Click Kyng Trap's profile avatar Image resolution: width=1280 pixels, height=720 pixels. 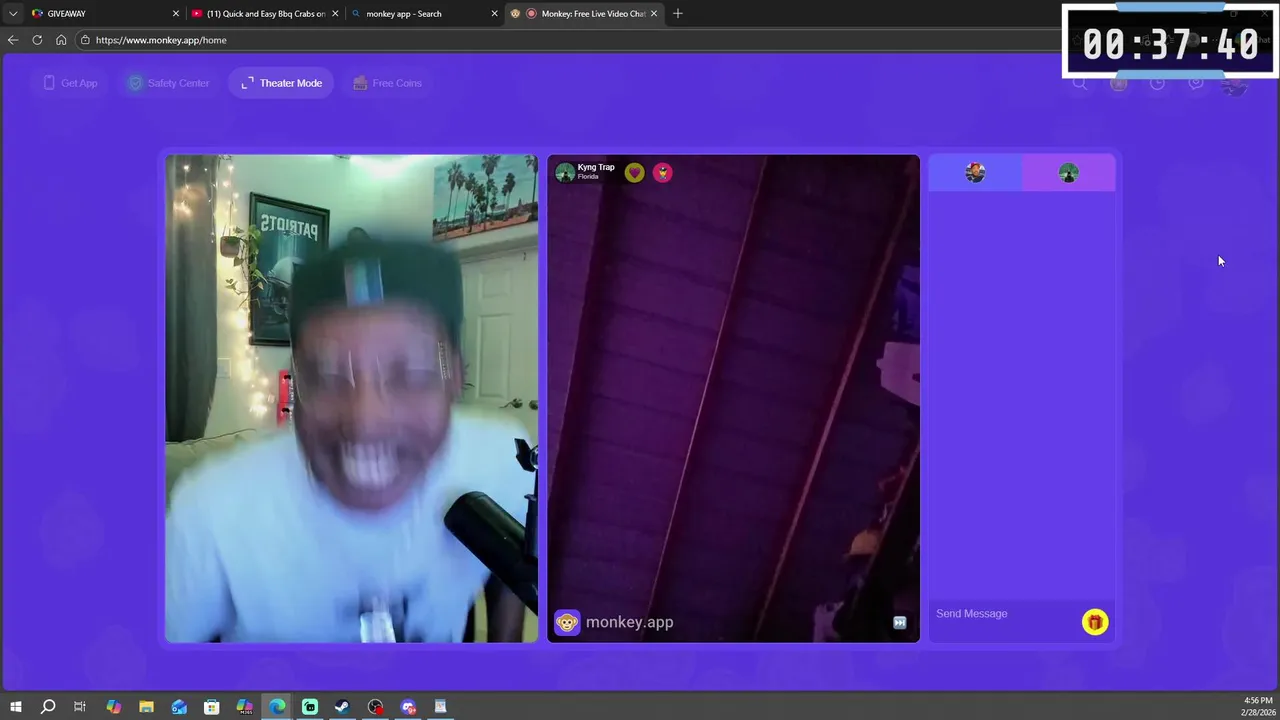click(565, 173)
